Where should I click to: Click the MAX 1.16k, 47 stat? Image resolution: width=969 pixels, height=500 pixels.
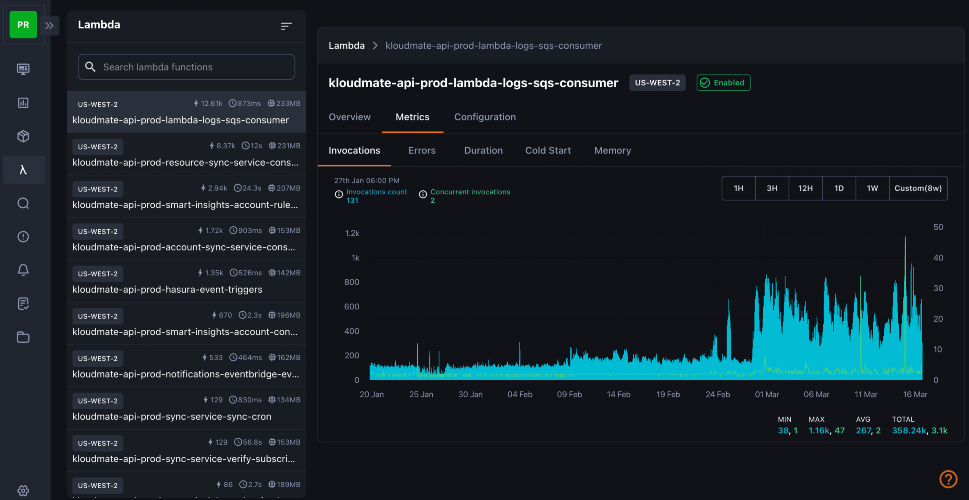coord(826,425)
